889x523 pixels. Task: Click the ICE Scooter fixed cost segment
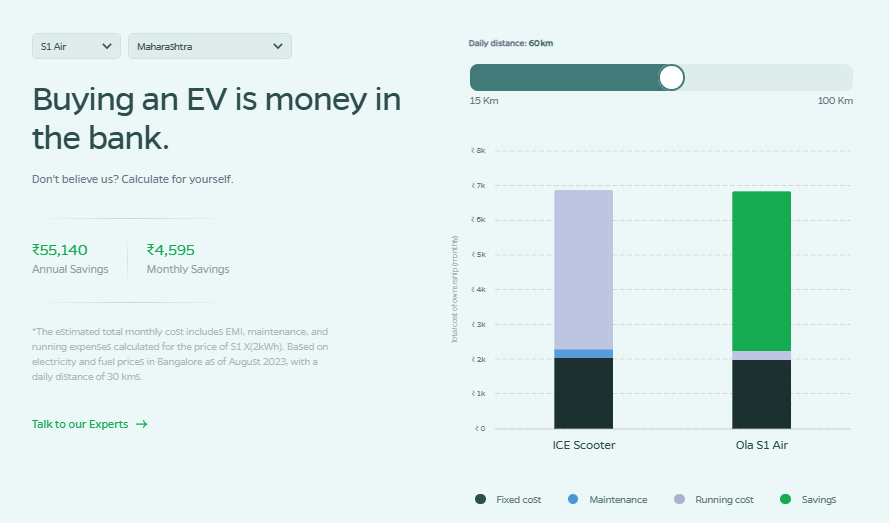(583, 392)
